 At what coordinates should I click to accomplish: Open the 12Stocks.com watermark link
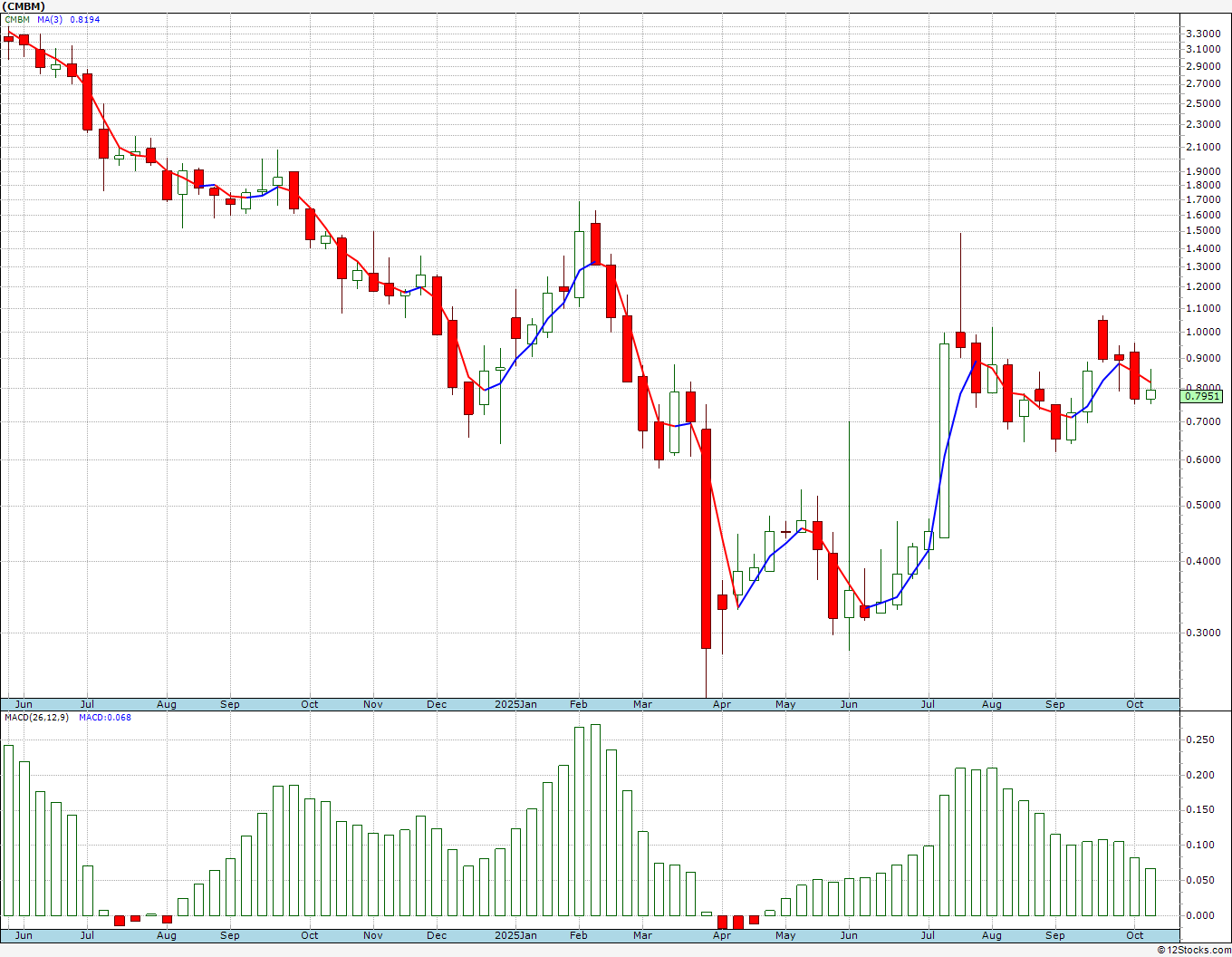click(1191, 950)
